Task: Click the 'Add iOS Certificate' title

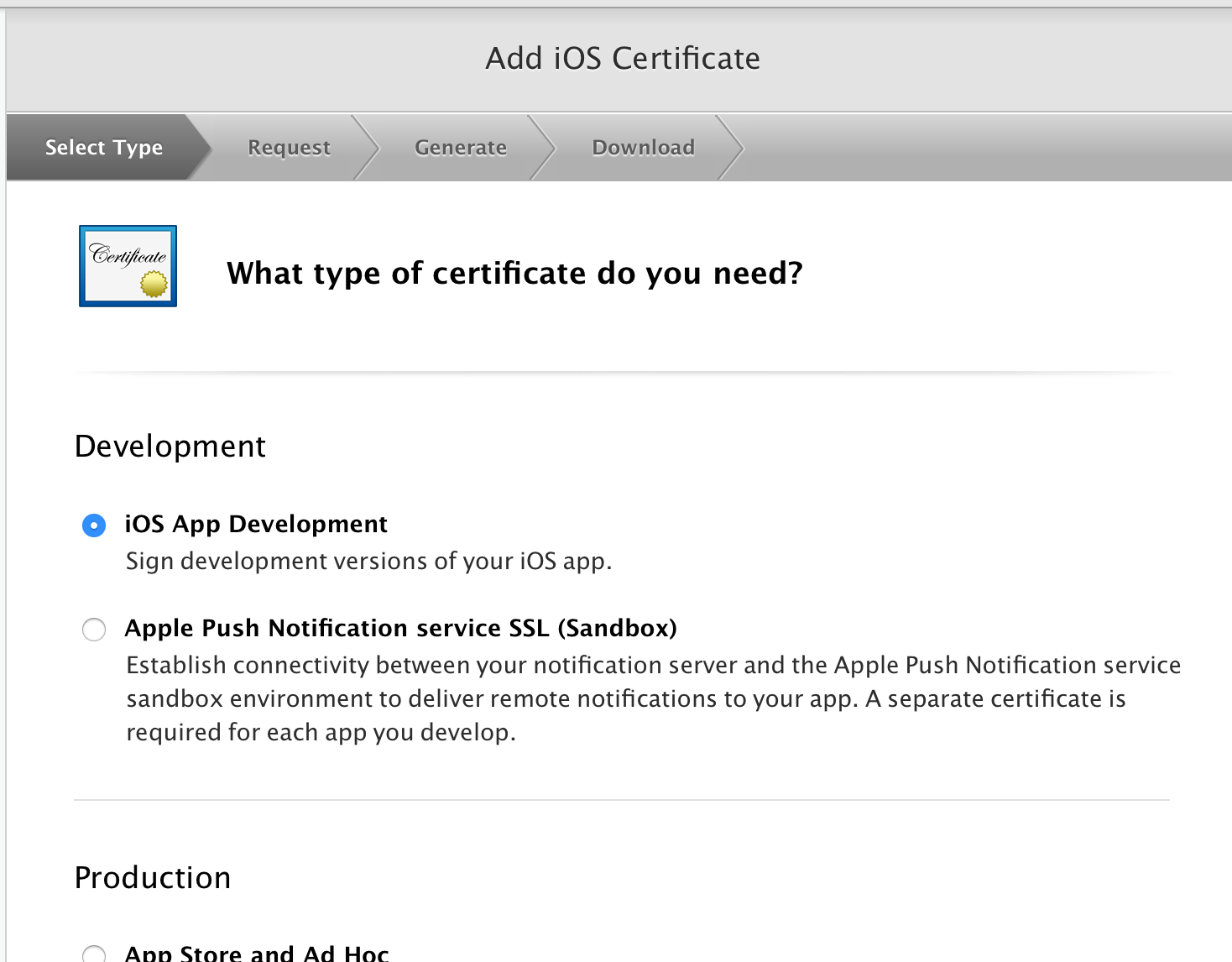Action: click(623, 59)
